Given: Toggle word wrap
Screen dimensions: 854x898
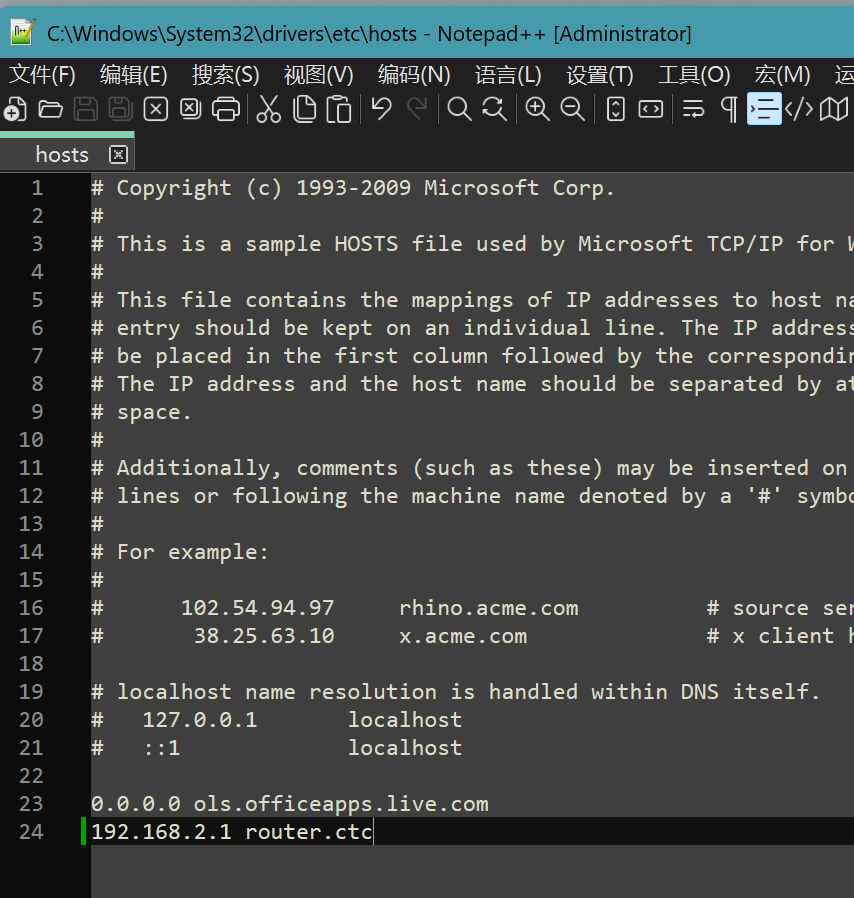Looking at the screenshot, I should click(x=693, y=109).
